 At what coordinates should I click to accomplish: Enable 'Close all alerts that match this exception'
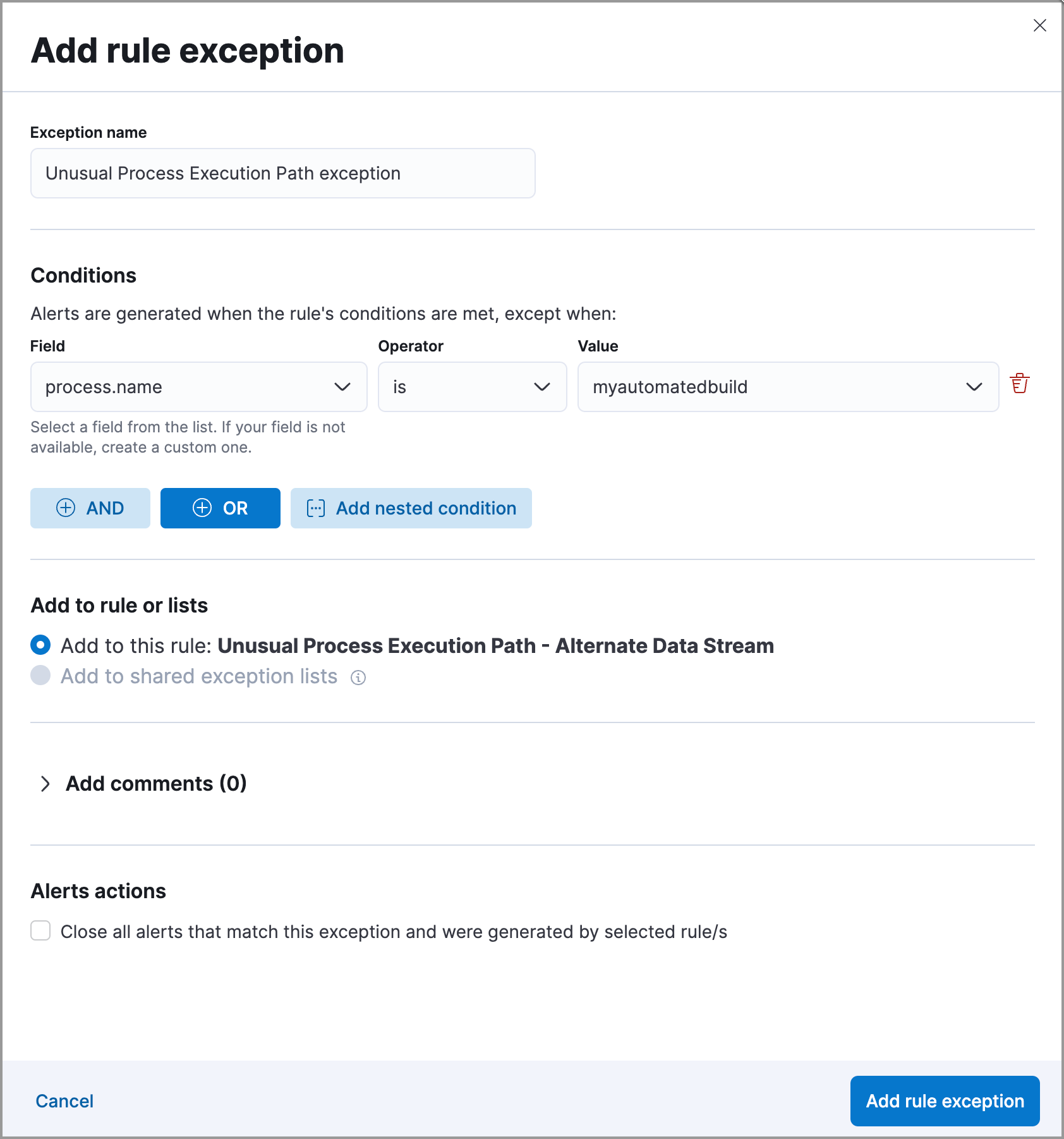click(40, 931)
